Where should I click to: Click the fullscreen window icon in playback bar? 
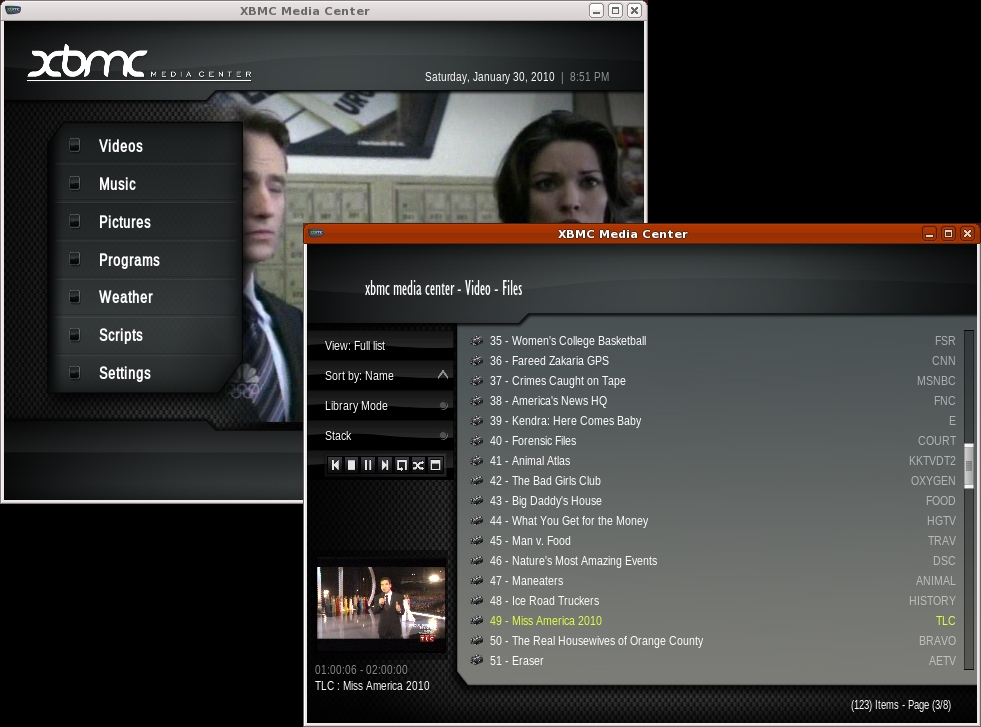tap(435, 465)
